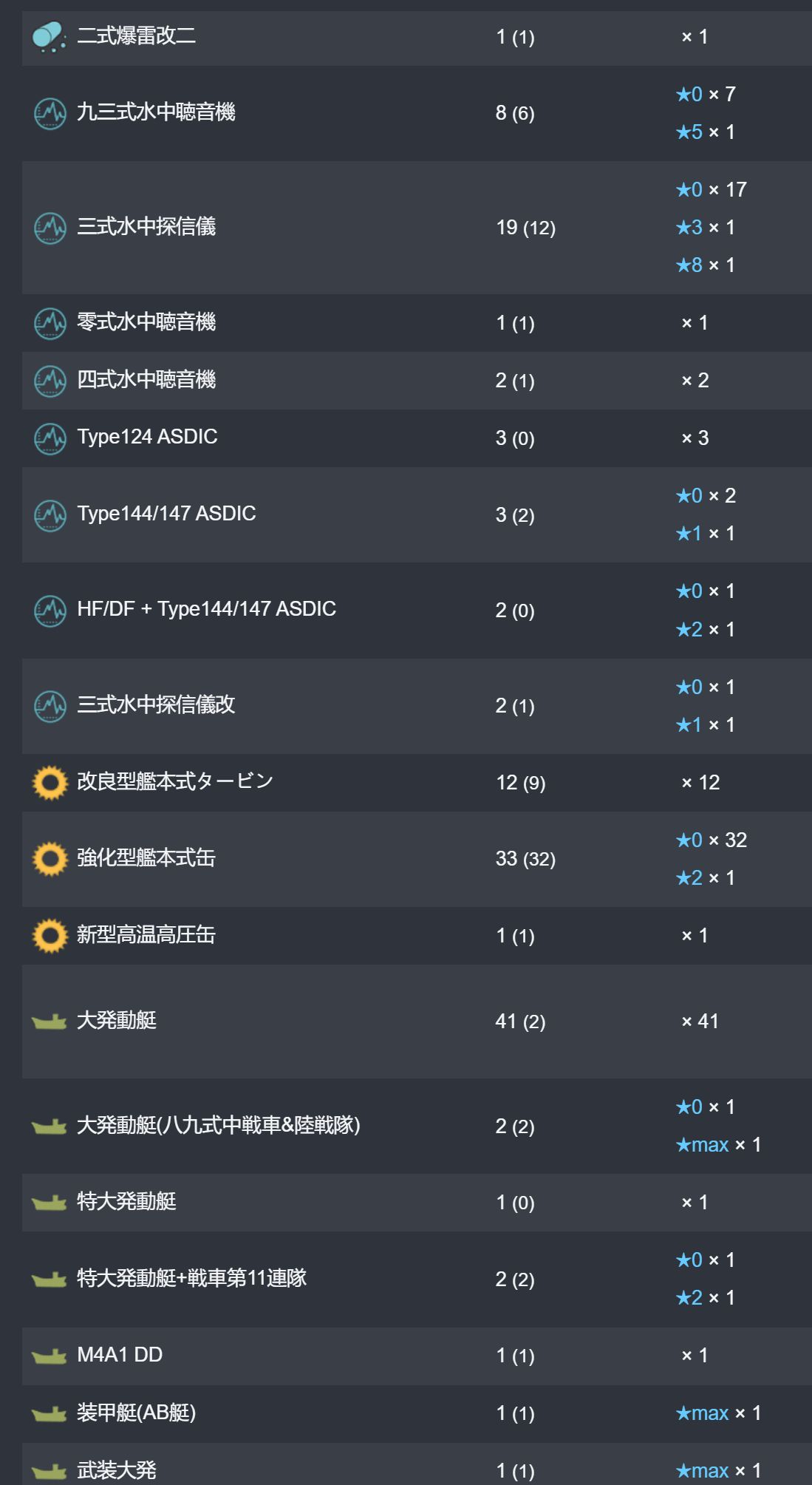
Task: Select the 特大発動艇+戦車第11連隊 item name
Action: click(x=191, y=1279)
